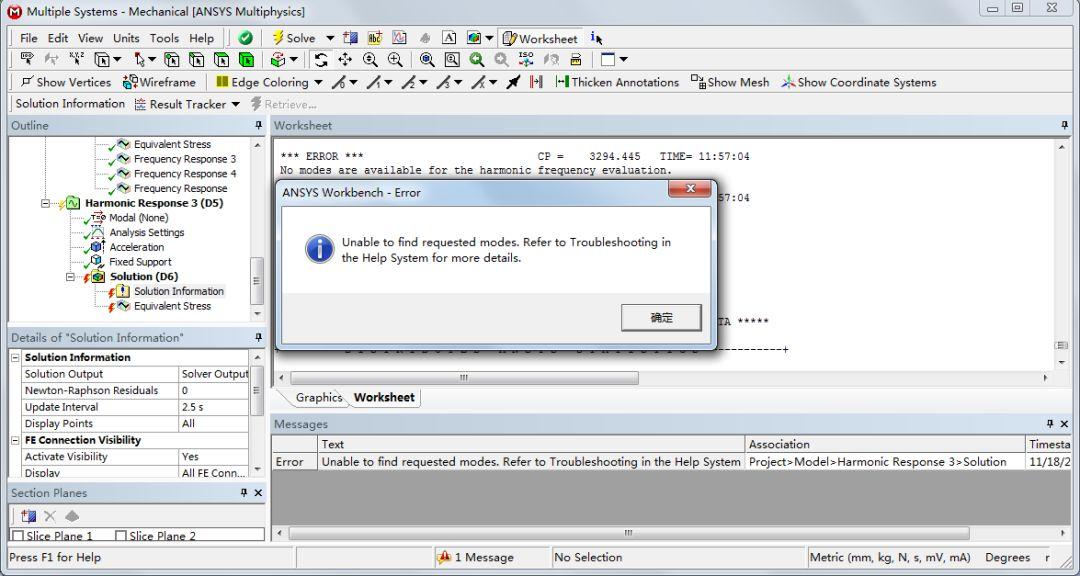Switch to the Graphics tab

[x=318, y=398]
